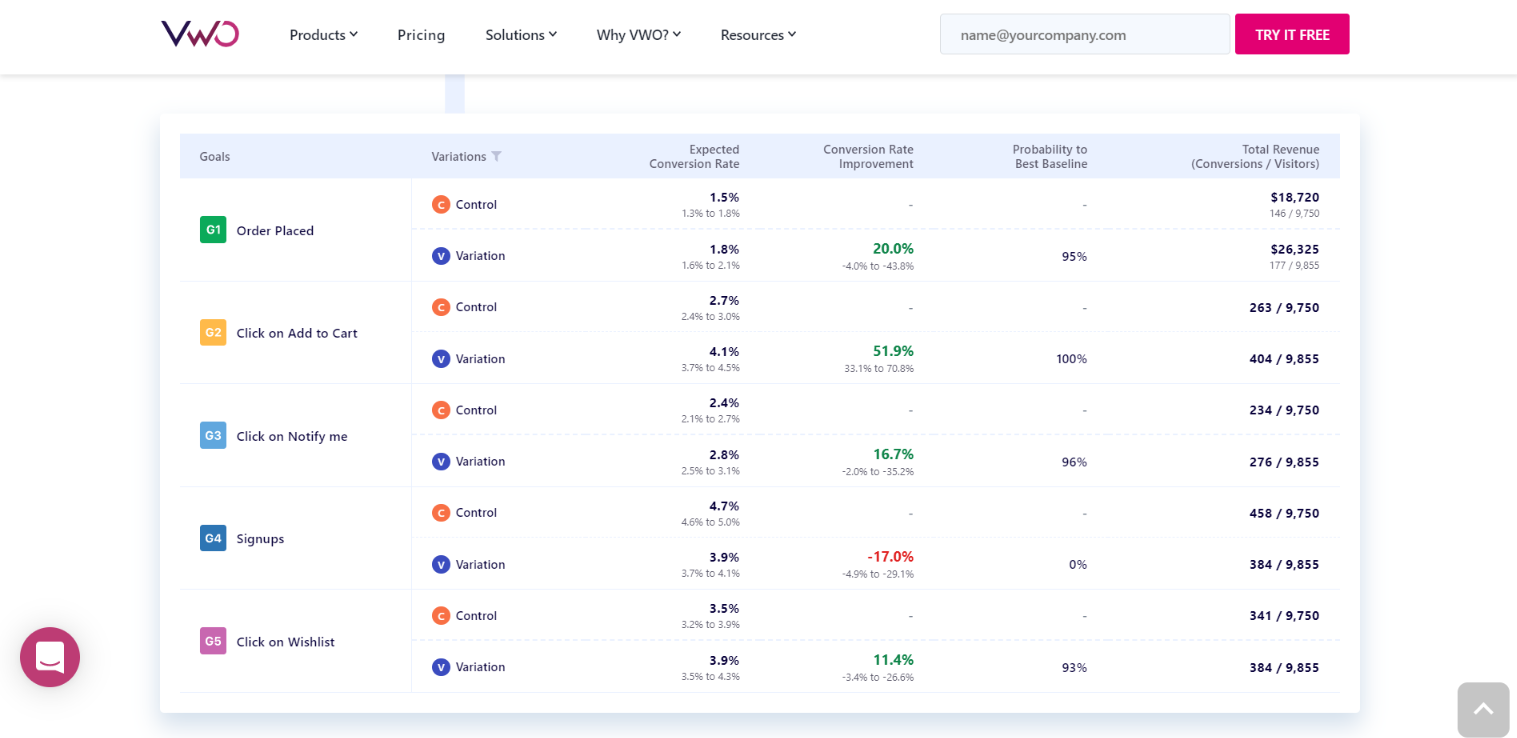Click the yellow G2 goal badge
Viewport: 1517px width, 738px height.
pyautogui.click(x=213, y=332)
